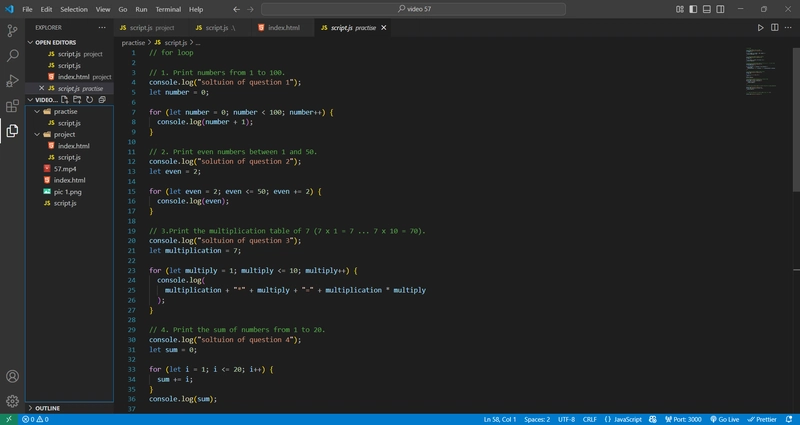
Task: Toggle the secondary side bar layout button
Action: [720, 9]
